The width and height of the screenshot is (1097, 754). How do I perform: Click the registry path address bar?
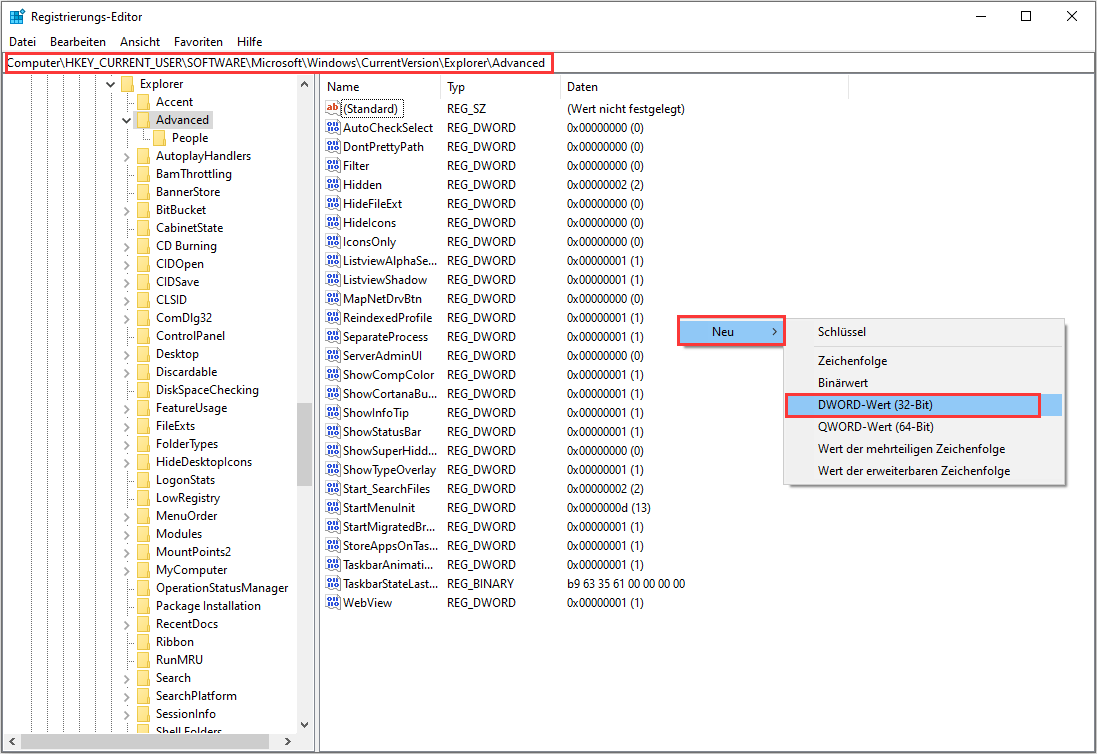click(548, 63)
